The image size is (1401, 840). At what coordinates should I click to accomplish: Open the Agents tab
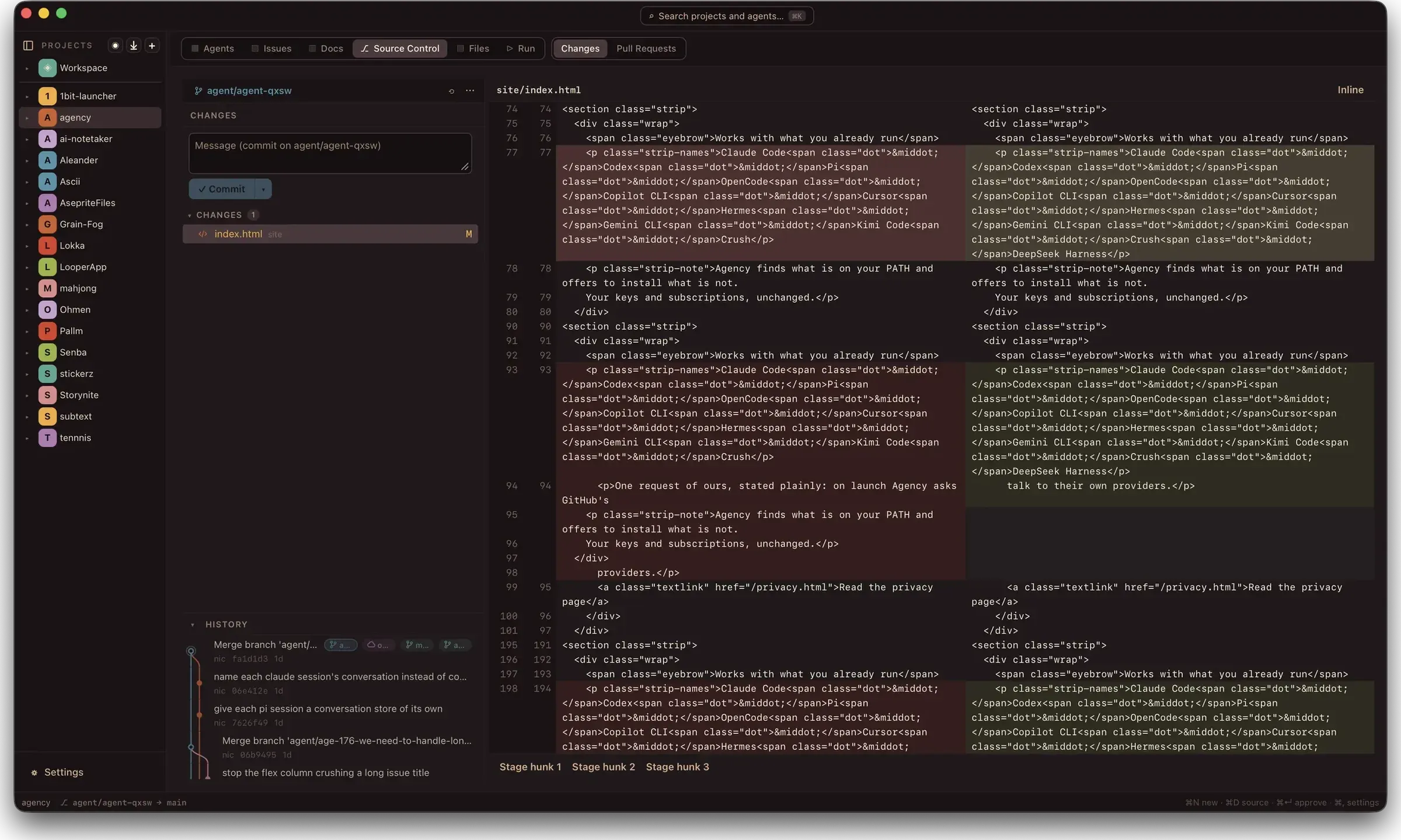click(212, 48)
